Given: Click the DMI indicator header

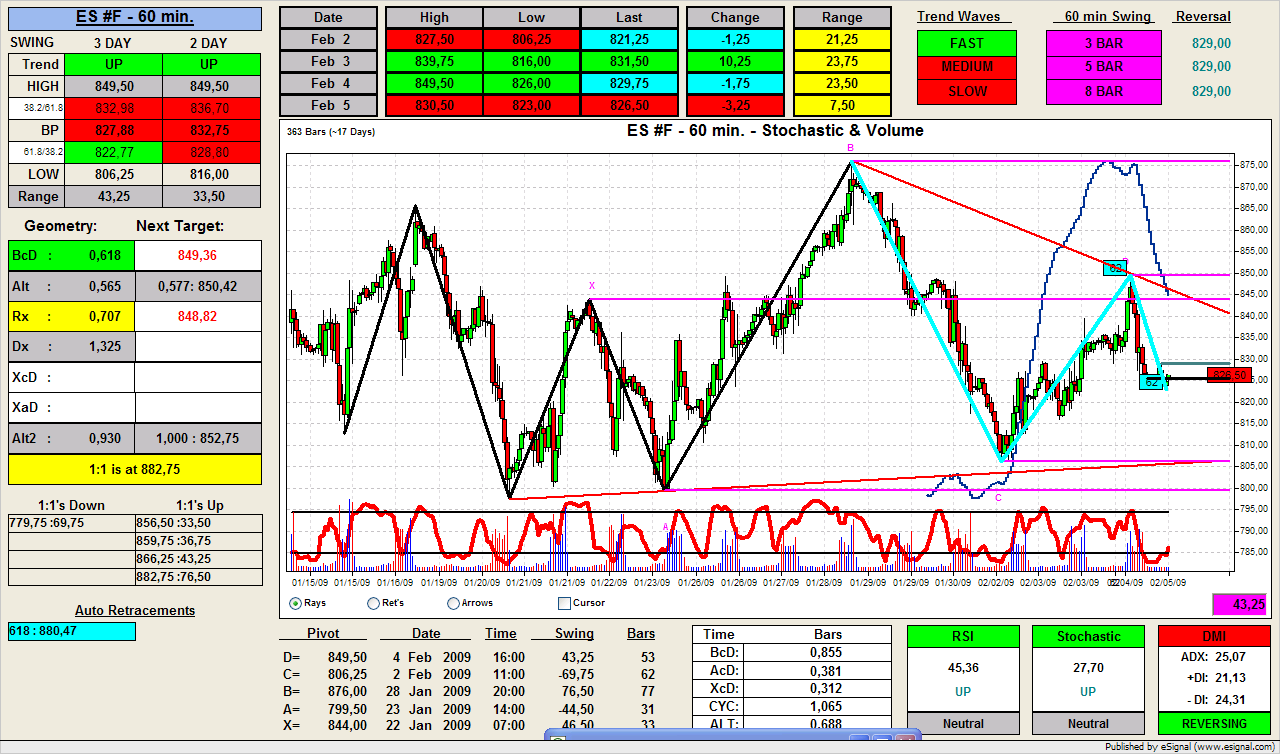Looking at the screenshot, I should [1214, 636].
